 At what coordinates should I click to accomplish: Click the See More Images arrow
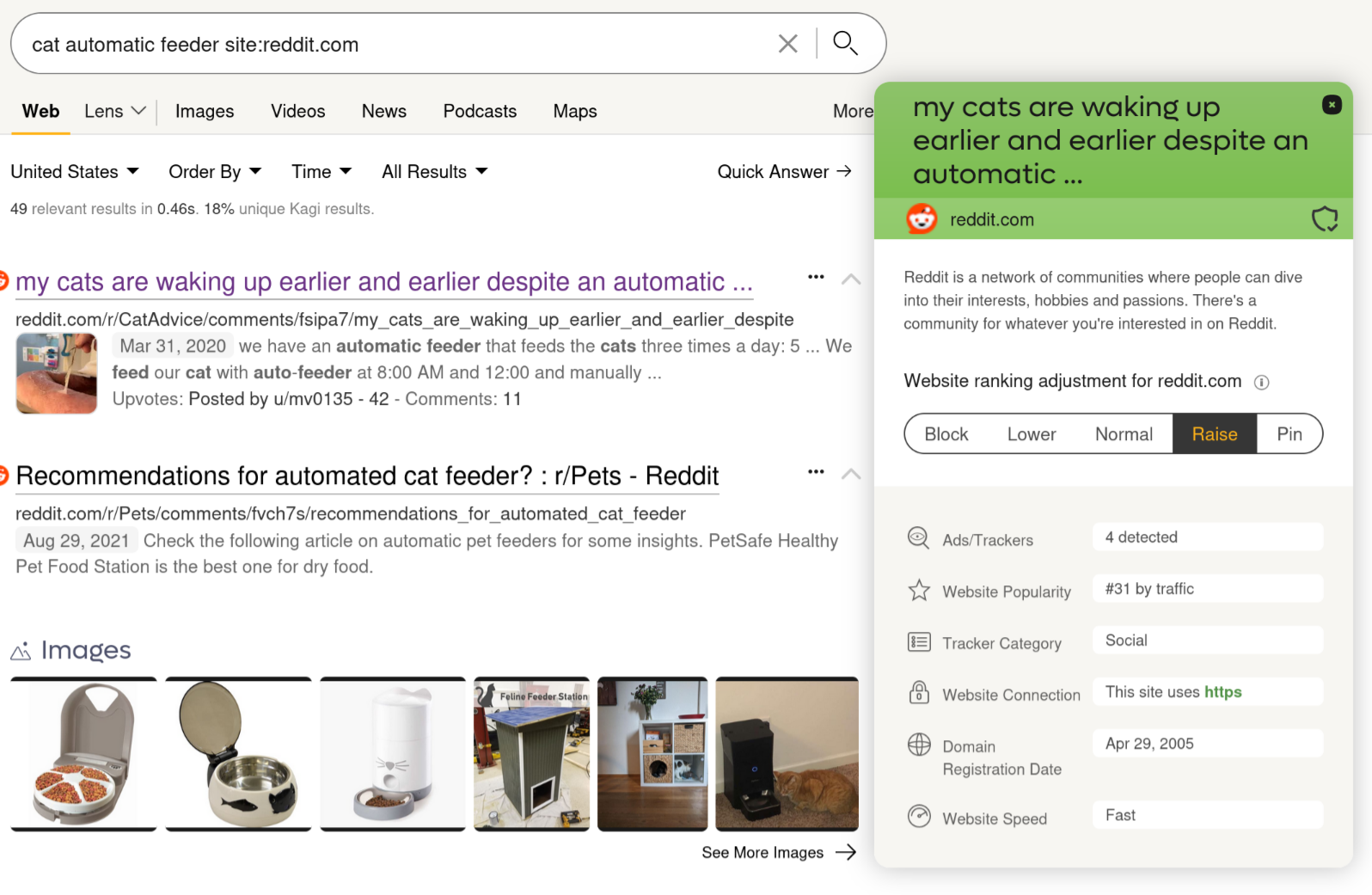(846, 852)
